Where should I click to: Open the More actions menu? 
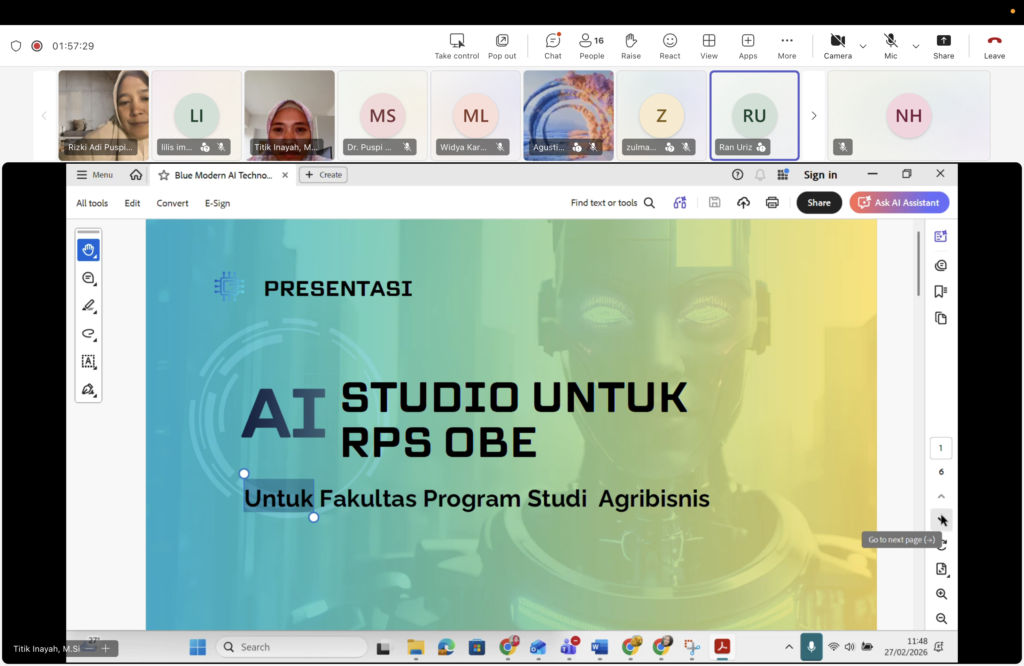(787, 41)
